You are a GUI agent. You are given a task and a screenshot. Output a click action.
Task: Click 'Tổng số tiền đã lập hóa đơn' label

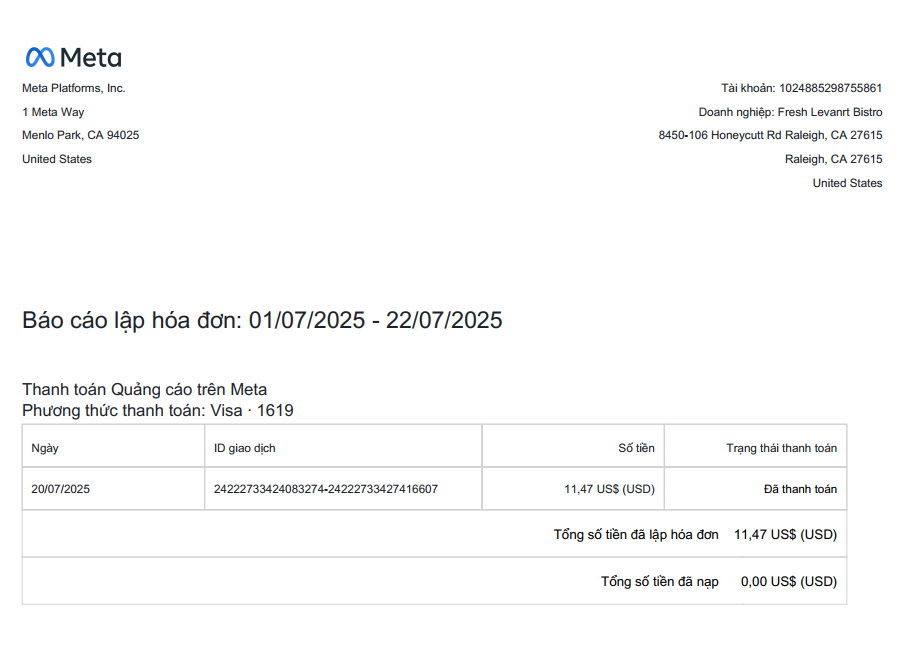coord(636,534)
